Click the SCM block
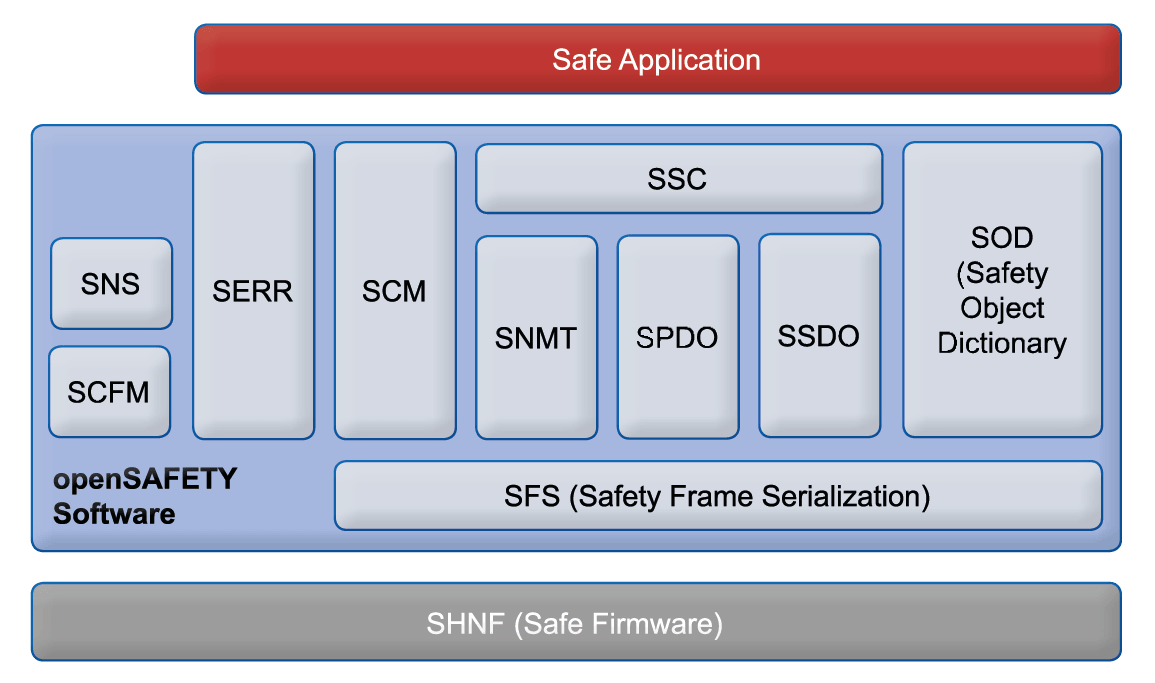 pyautogui.click(x=396, y=290)
